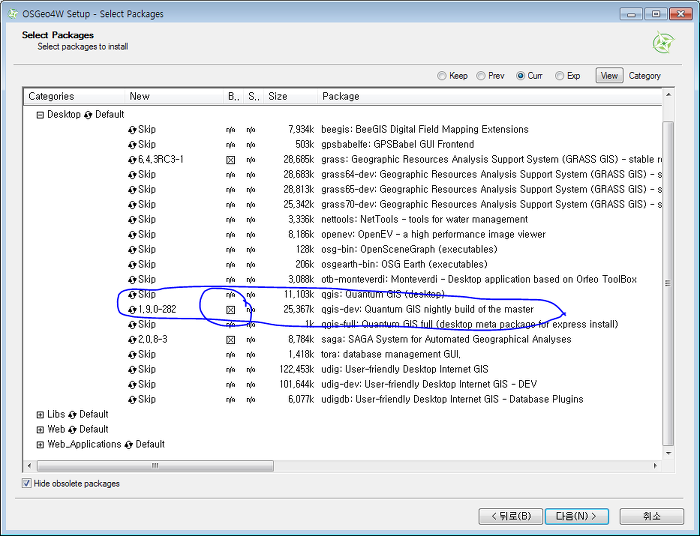Image resolution: width=700 pixels, height=536 pixels.
Task: Click the openev image viewer description text
Action: 433,234
